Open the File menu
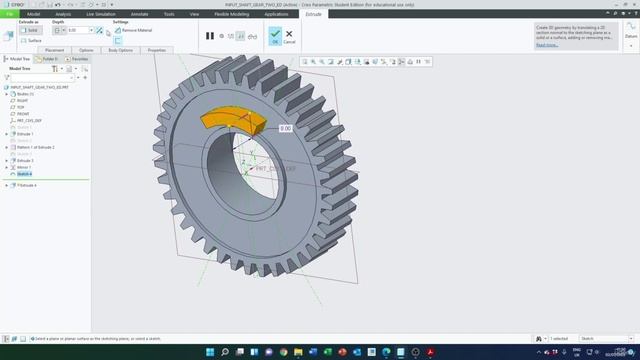 (9, 14)
